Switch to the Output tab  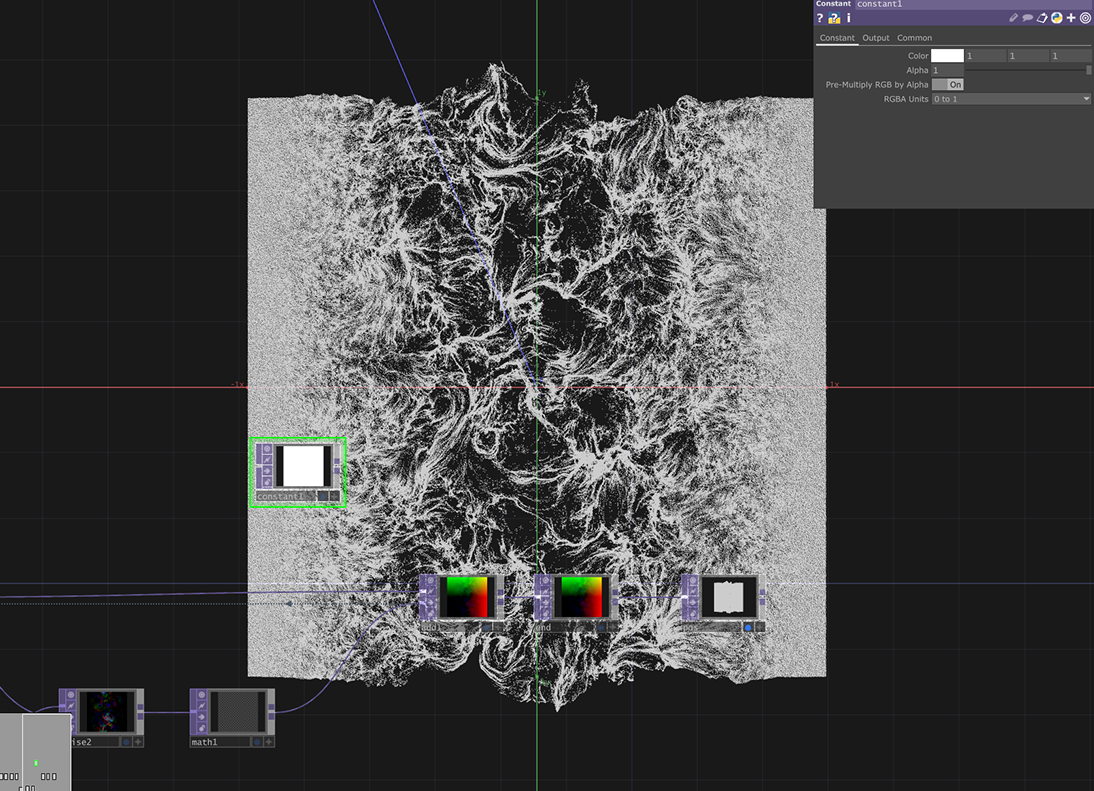(x=876, y=38)
